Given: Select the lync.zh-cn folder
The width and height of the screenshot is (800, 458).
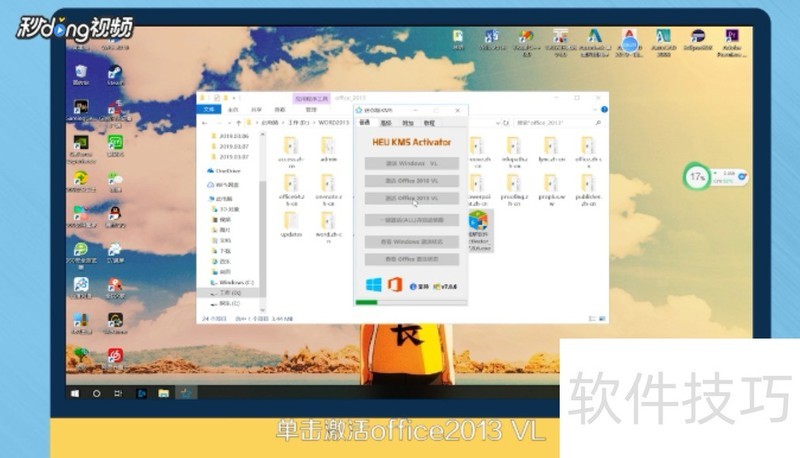Looking at the screenshot, I should point(551,149).
